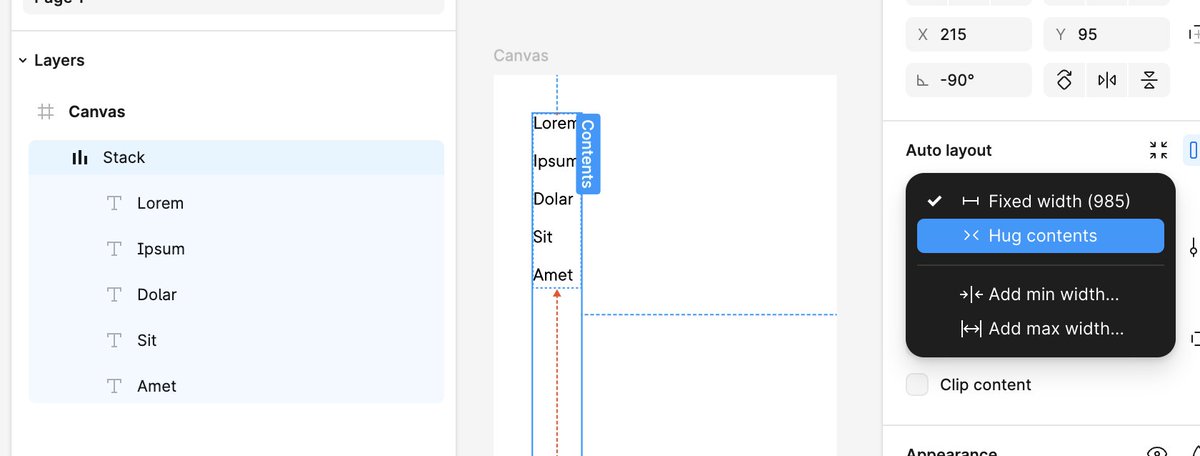
Task: Click the Auto layout section heading
Action: [949, 151]
